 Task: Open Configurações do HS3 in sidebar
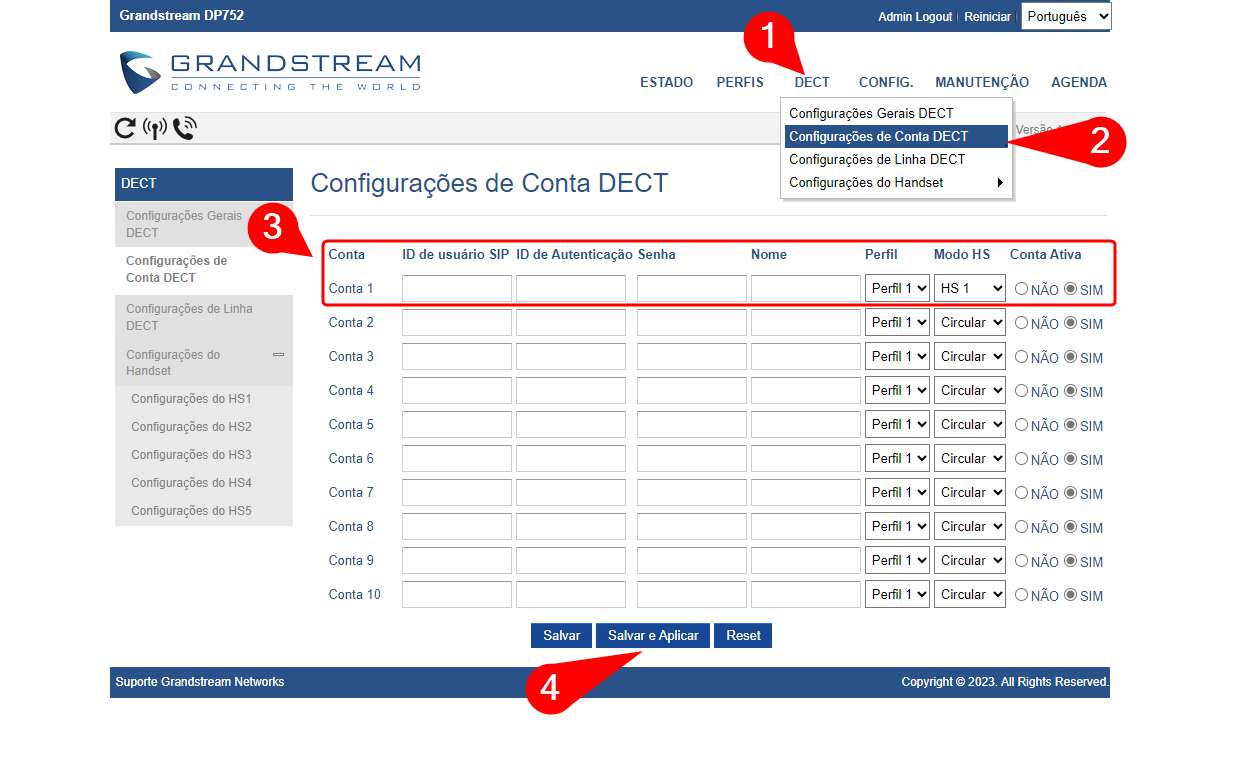pyautogui.click(x=191, y=455)
